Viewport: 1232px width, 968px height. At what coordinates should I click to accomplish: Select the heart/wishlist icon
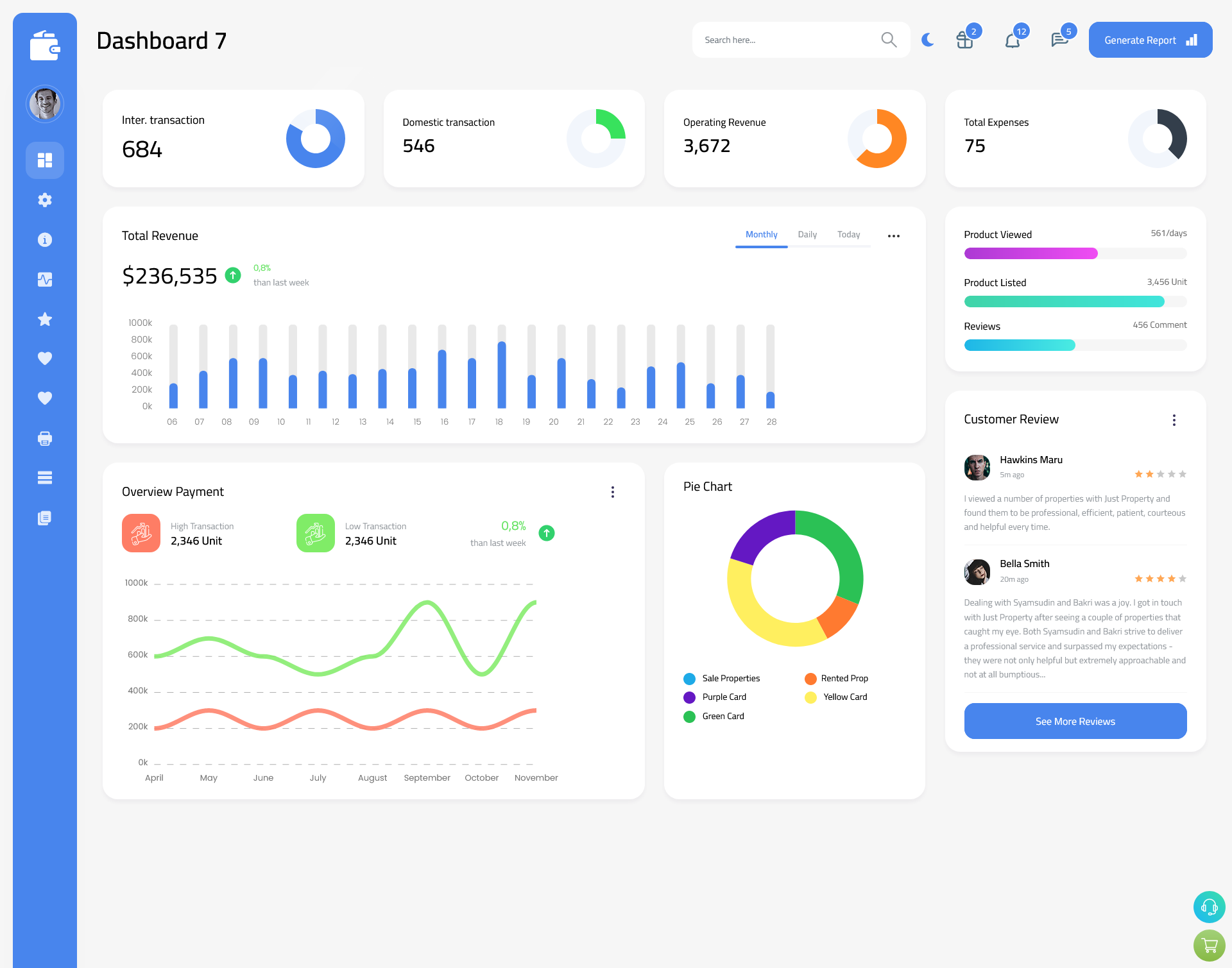click(x=44, y=358)
